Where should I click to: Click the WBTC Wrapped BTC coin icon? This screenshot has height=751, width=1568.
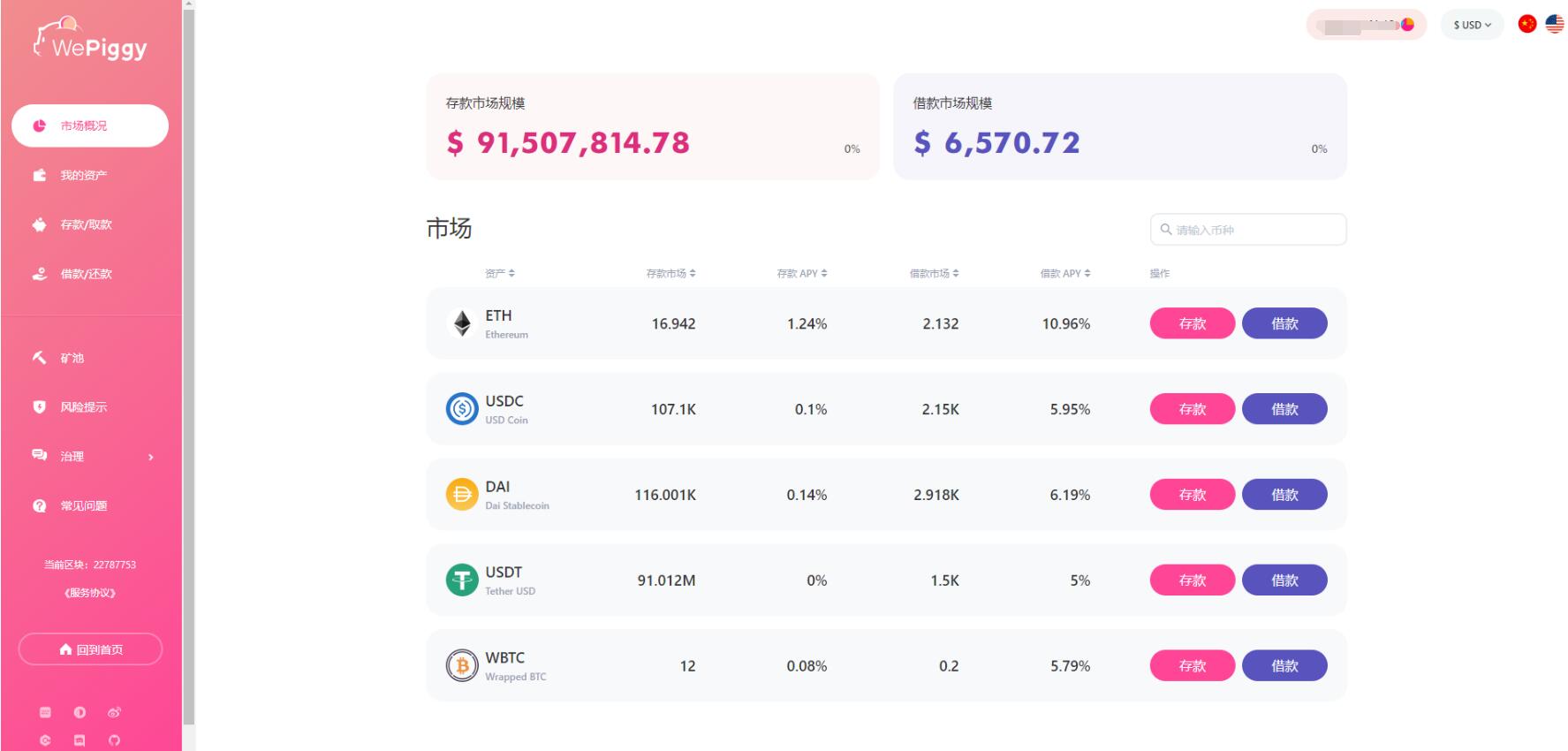click(x=462, y=665)
